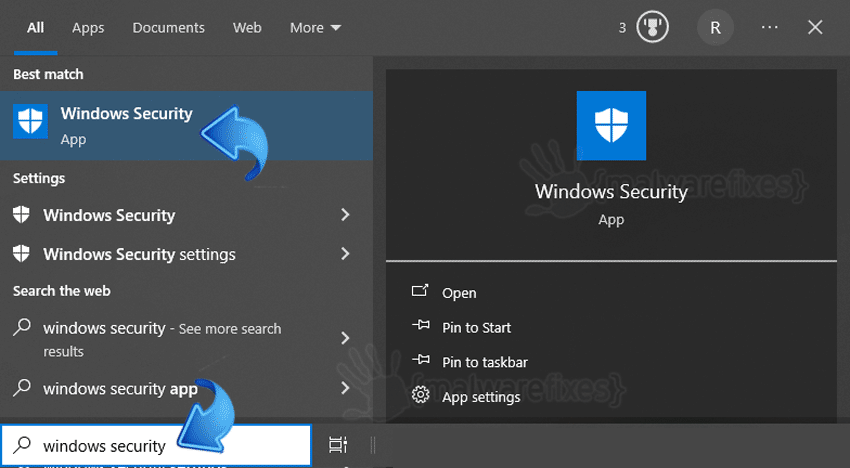Open the More dropdown

(x=315, y=28)
